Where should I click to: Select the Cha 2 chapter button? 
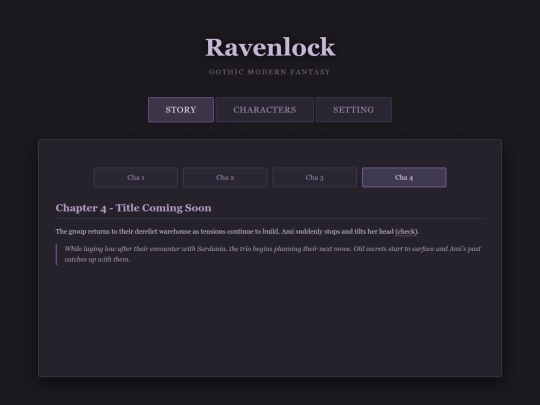tap(225, 177)
